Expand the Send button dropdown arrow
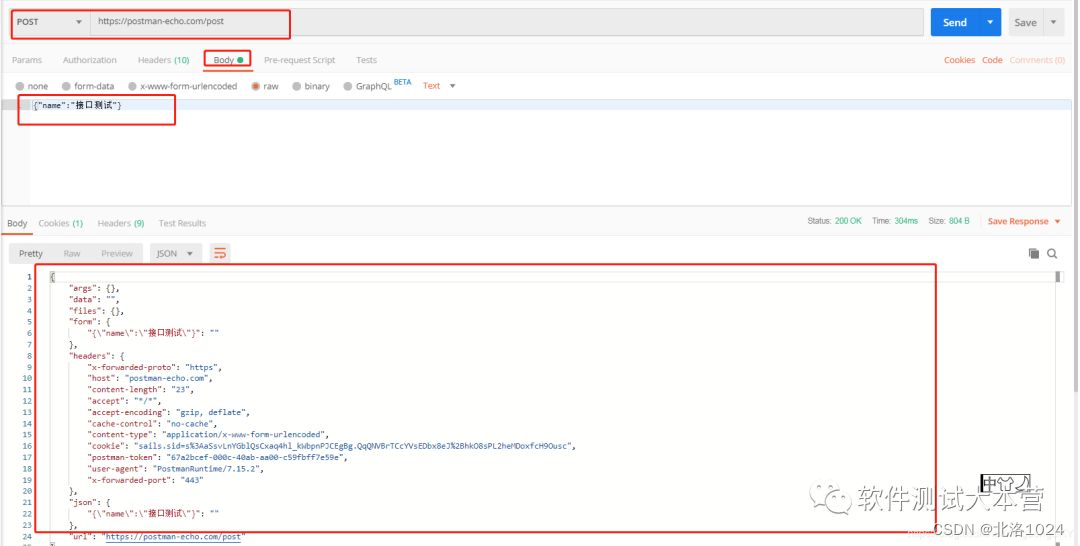 [x=990, y=22]
